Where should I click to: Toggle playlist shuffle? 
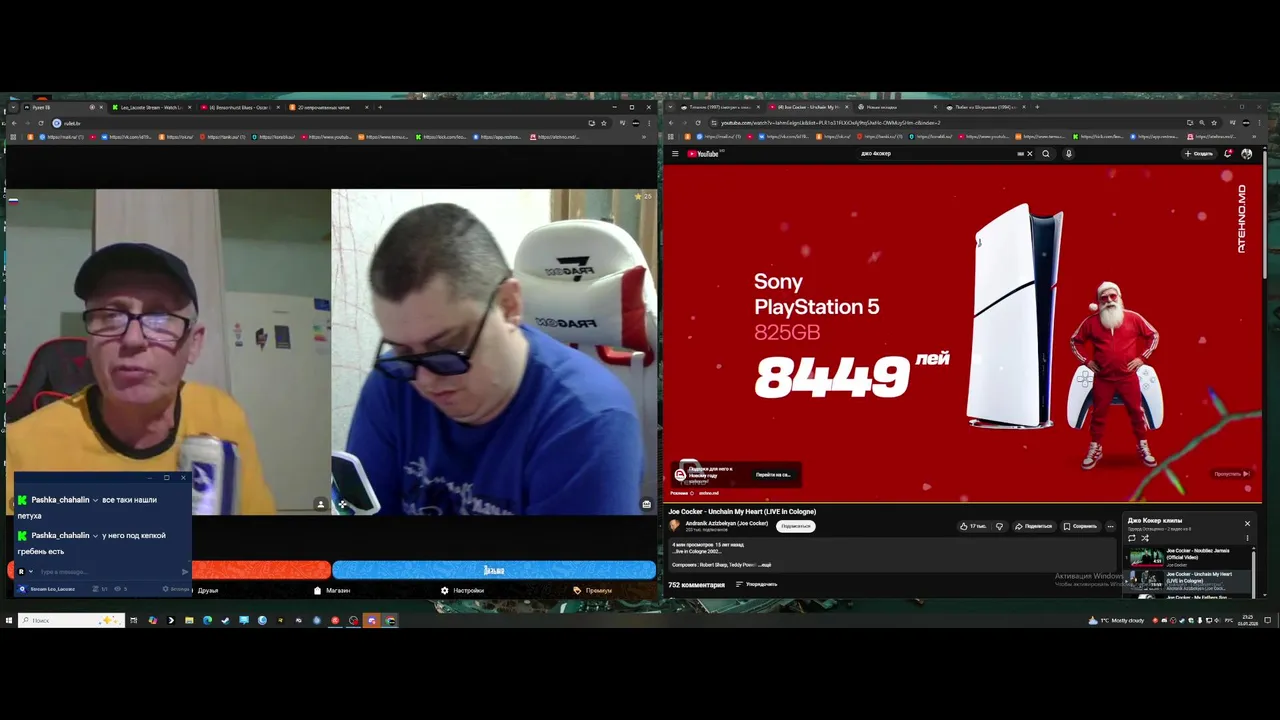coord(1145,538)
